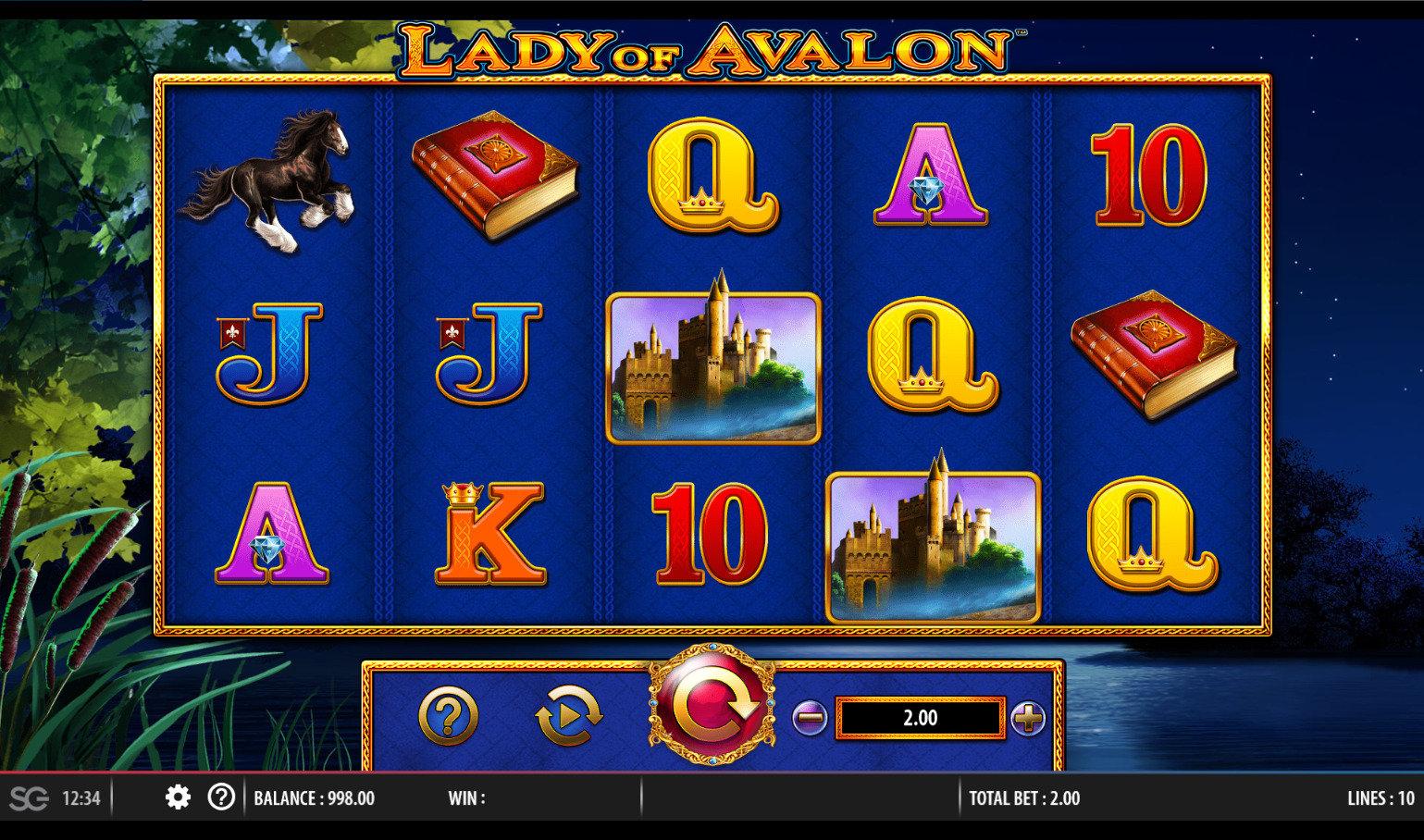
Task: Click the orange K symbol
Action: click(489, 534)
